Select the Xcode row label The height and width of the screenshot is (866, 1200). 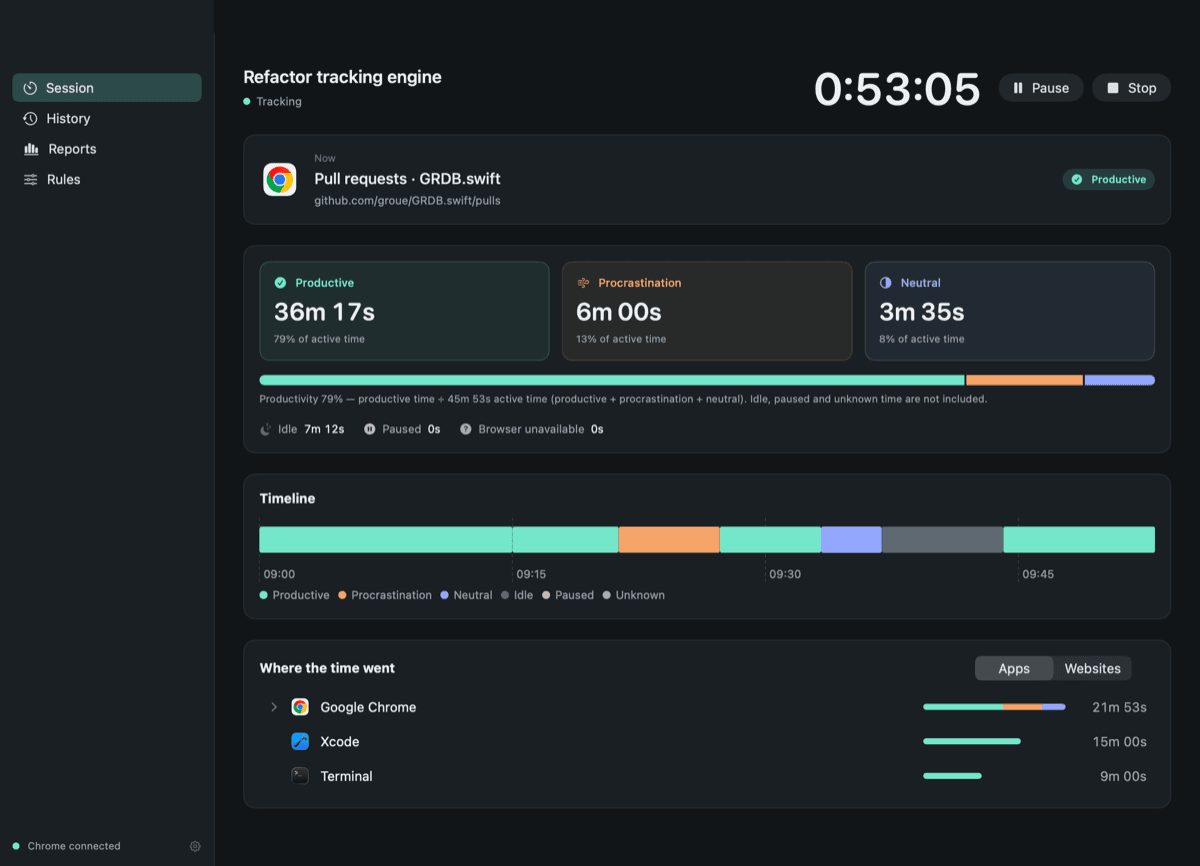pos(340,742)
